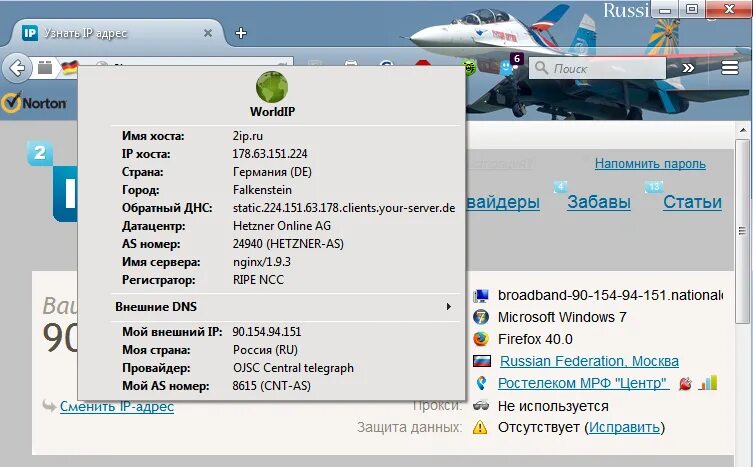Viewport: 753px width, 467px height.
Task: Click the Russian flag icon
Action: tap(482, 361)
